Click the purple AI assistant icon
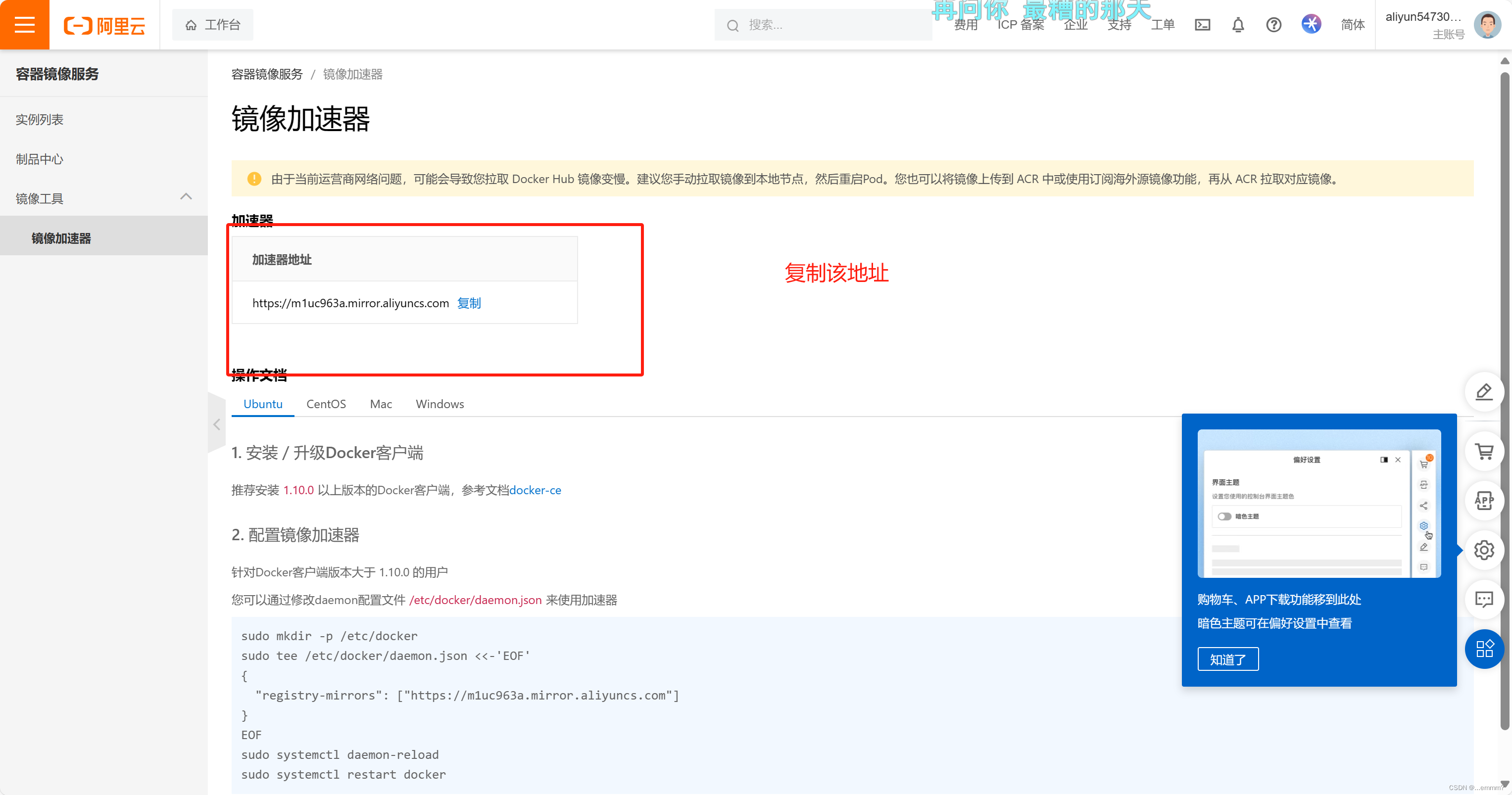The height and width of the screenshot is (795, 1512). tap(1311, 24)
